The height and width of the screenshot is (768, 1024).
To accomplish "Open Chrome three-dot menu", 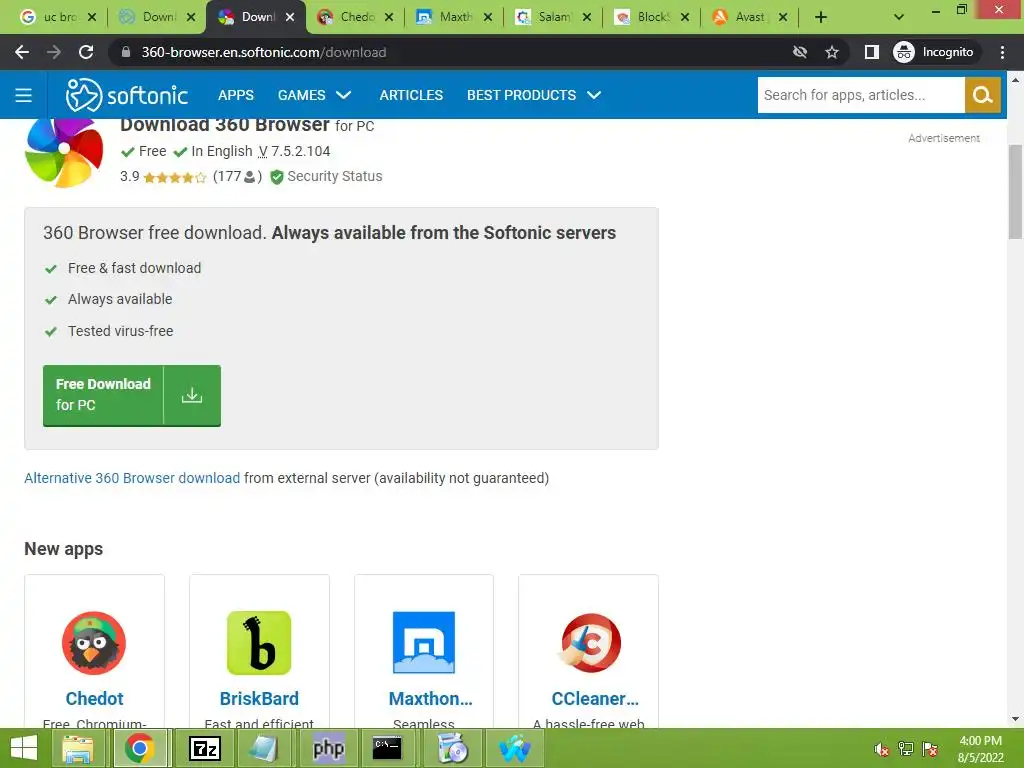I will coord(1002,52).
